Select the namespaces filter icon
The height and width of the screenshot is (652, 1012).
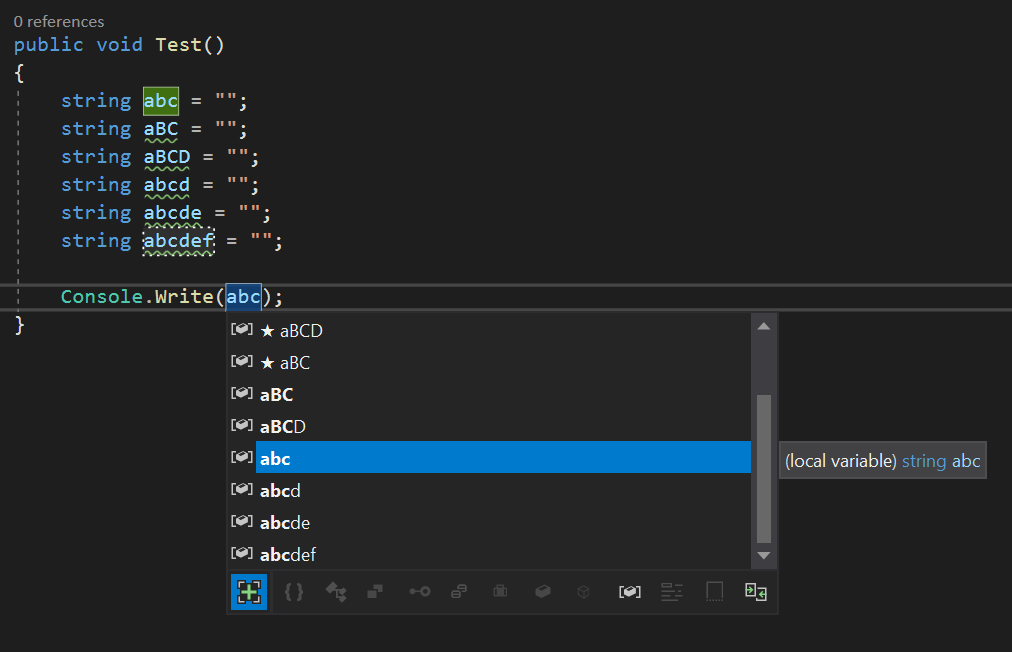[293, 591]
